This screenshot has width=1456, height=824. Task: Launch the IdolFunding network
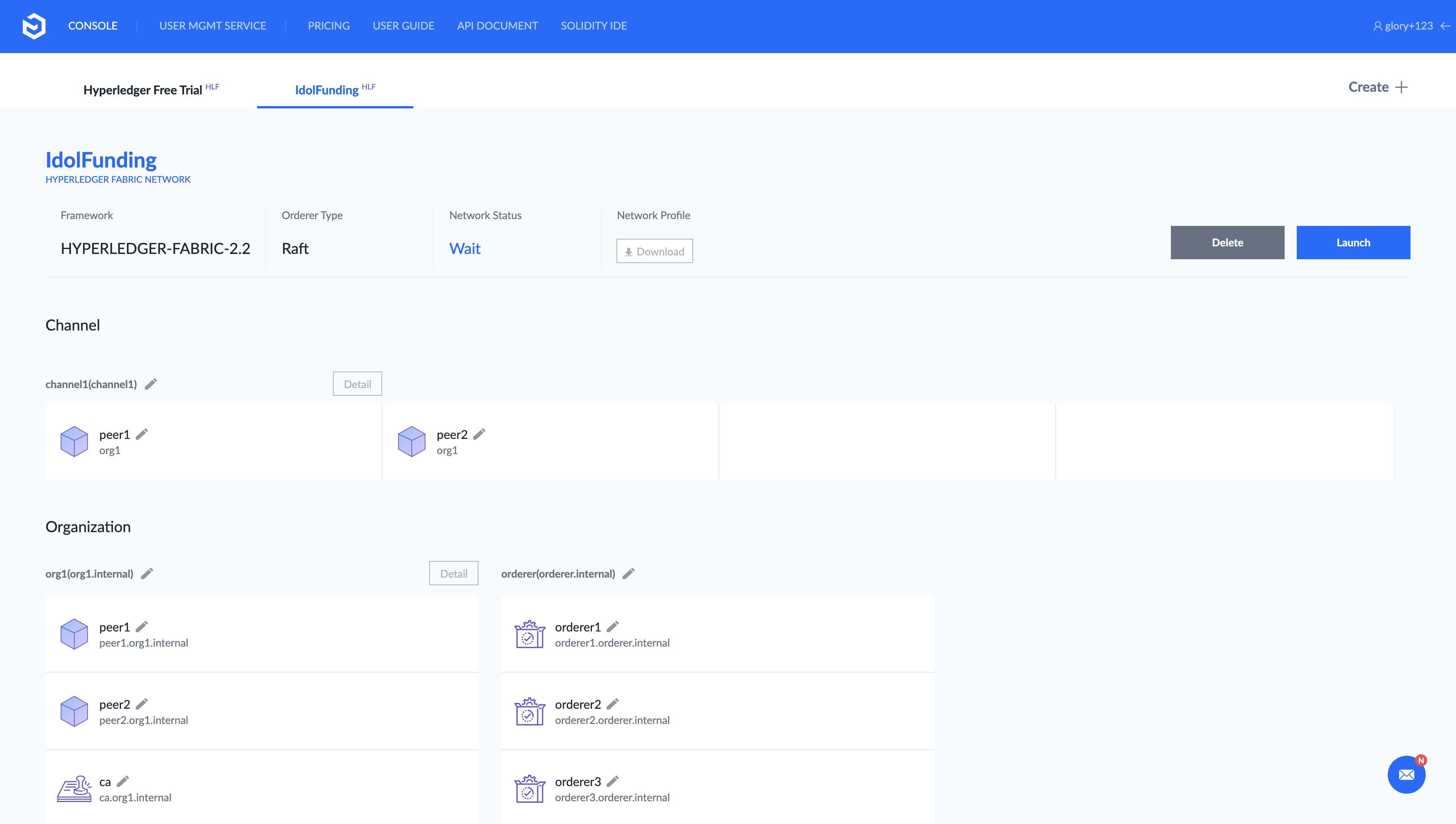coord(1353,243)
